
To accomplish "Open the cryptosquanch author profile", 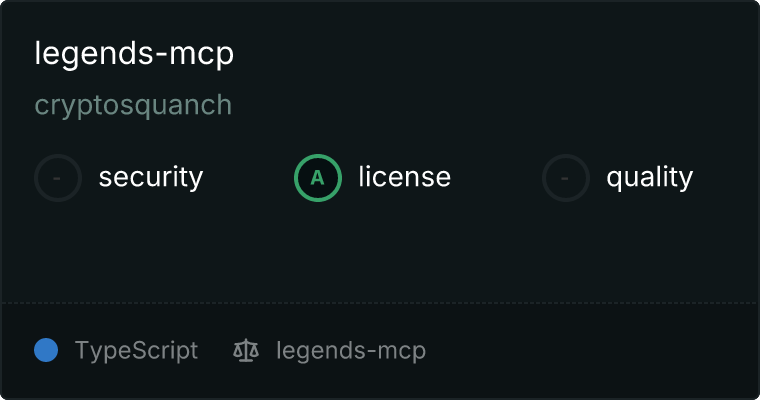I will tap(133, 105).
